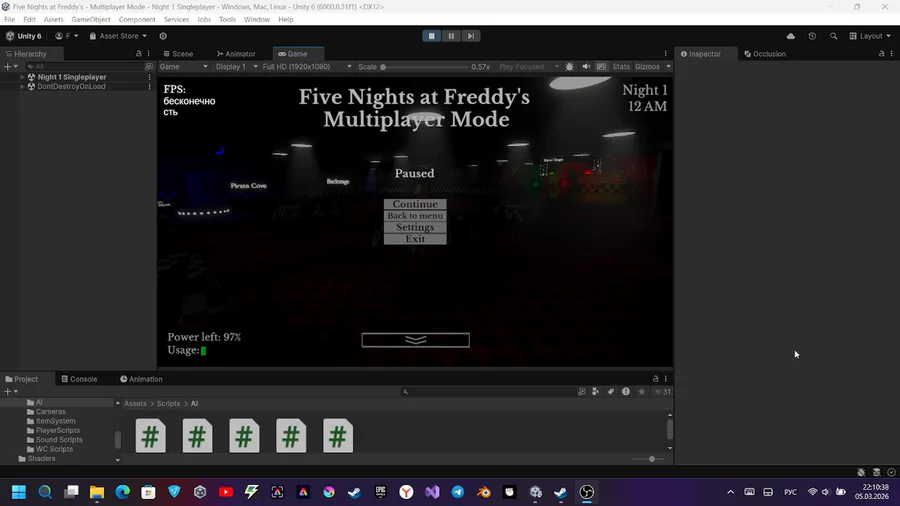This screenshot has height=506, width=900.
Task: Click Continue in pause menu
Action: click(415, 204)
